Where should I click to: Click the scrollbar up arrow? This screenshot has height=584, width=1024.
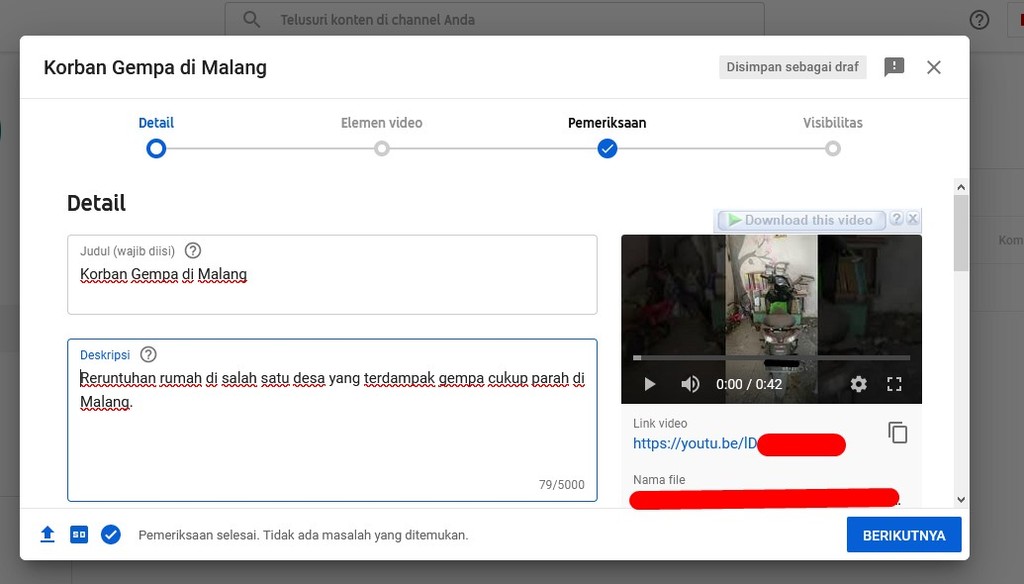pyautogui.click(x=961, y=187)
